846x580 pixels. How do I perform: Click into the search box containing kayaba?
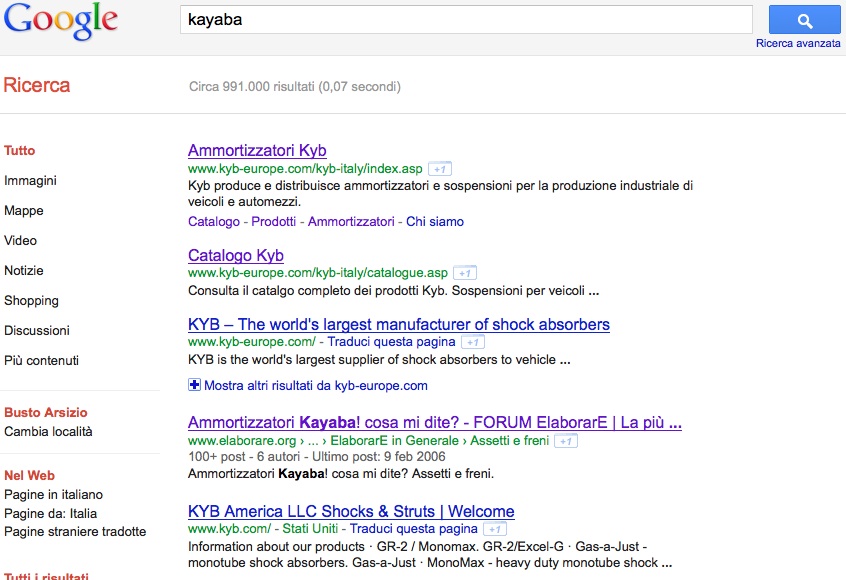(x=466, y=20)
